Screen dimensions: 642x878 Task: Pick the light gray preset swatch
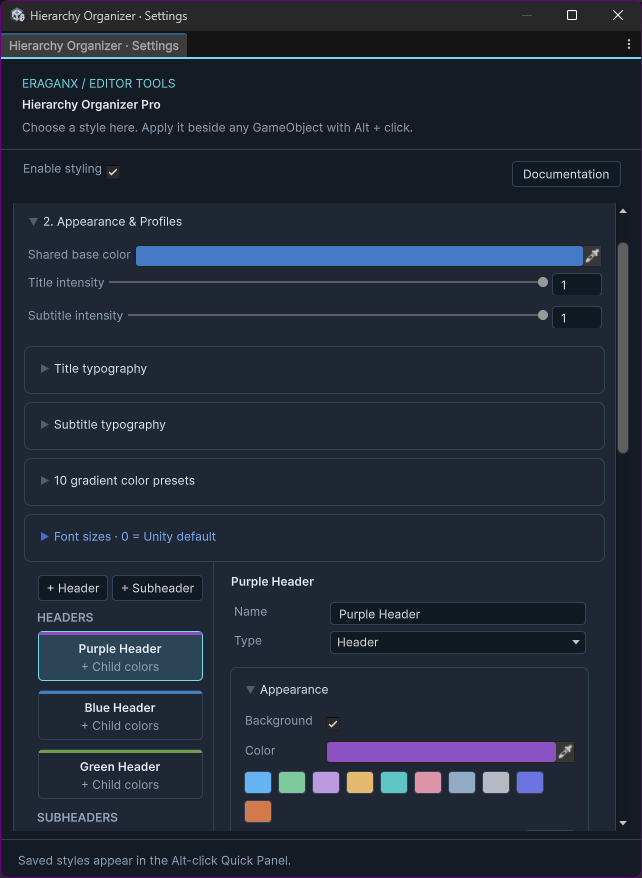496,782
